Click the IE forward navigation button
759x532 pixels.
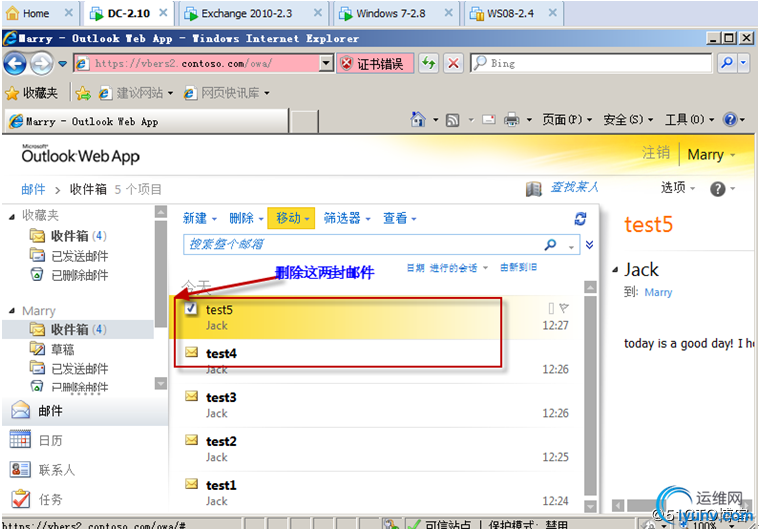tap(42, 63)
